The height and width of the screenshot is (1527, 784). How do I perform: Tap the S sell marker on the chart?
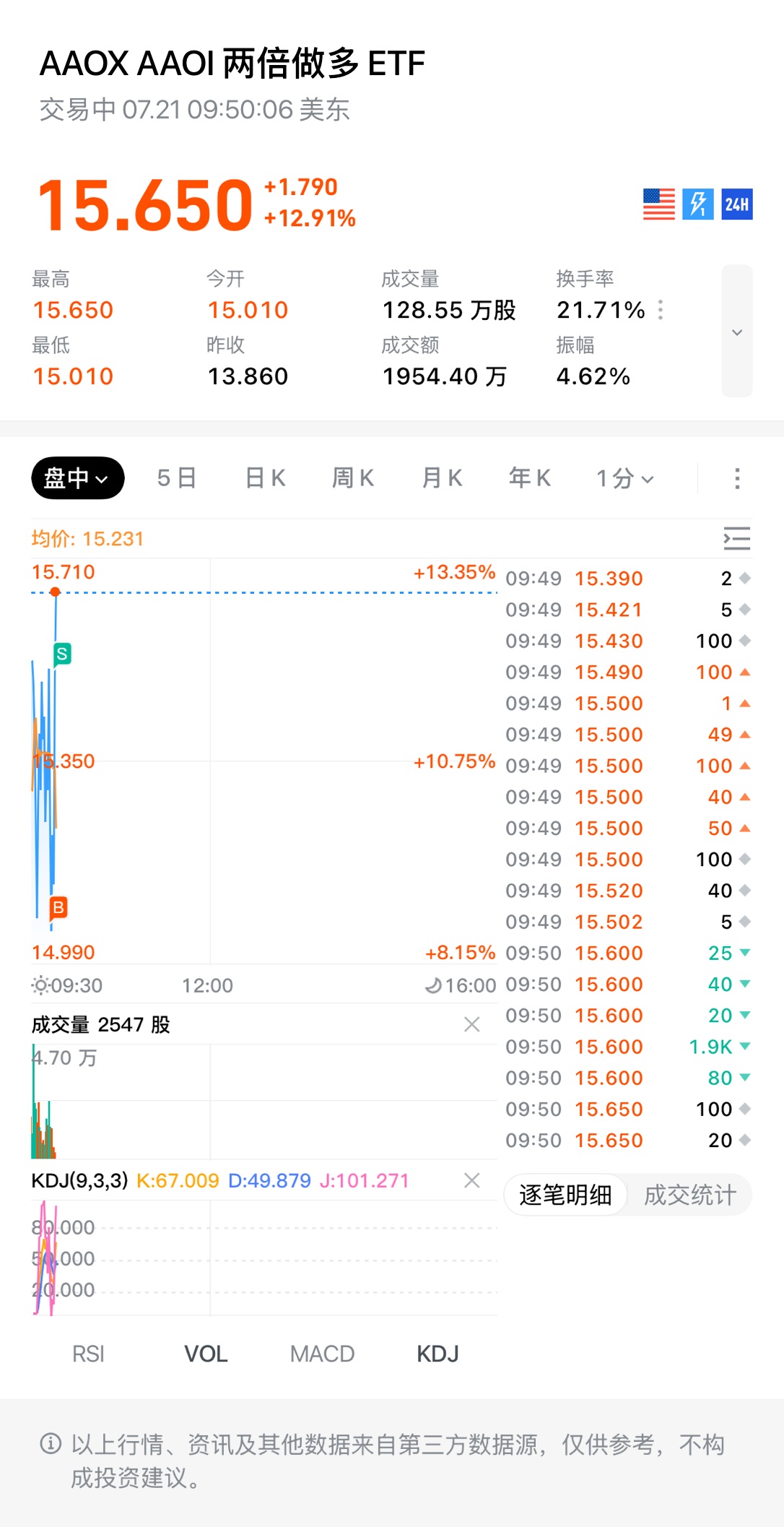(x=63, y=654)
